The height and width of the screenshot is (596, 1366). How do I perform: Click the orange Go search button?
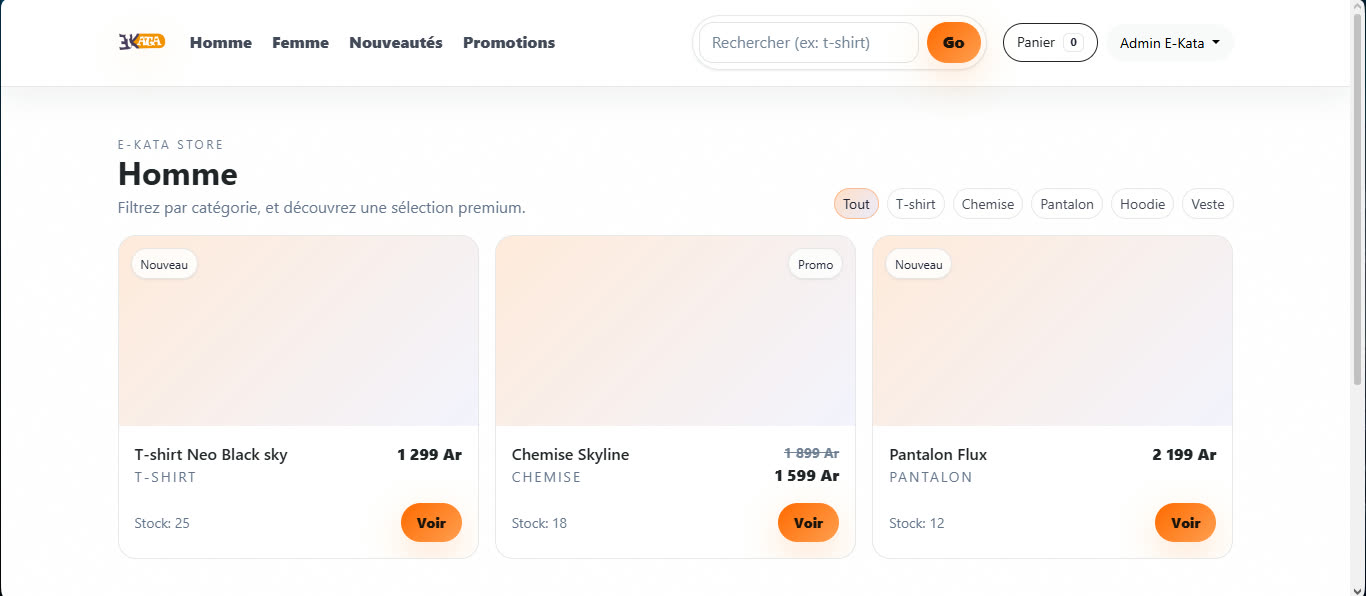point(954,43)
